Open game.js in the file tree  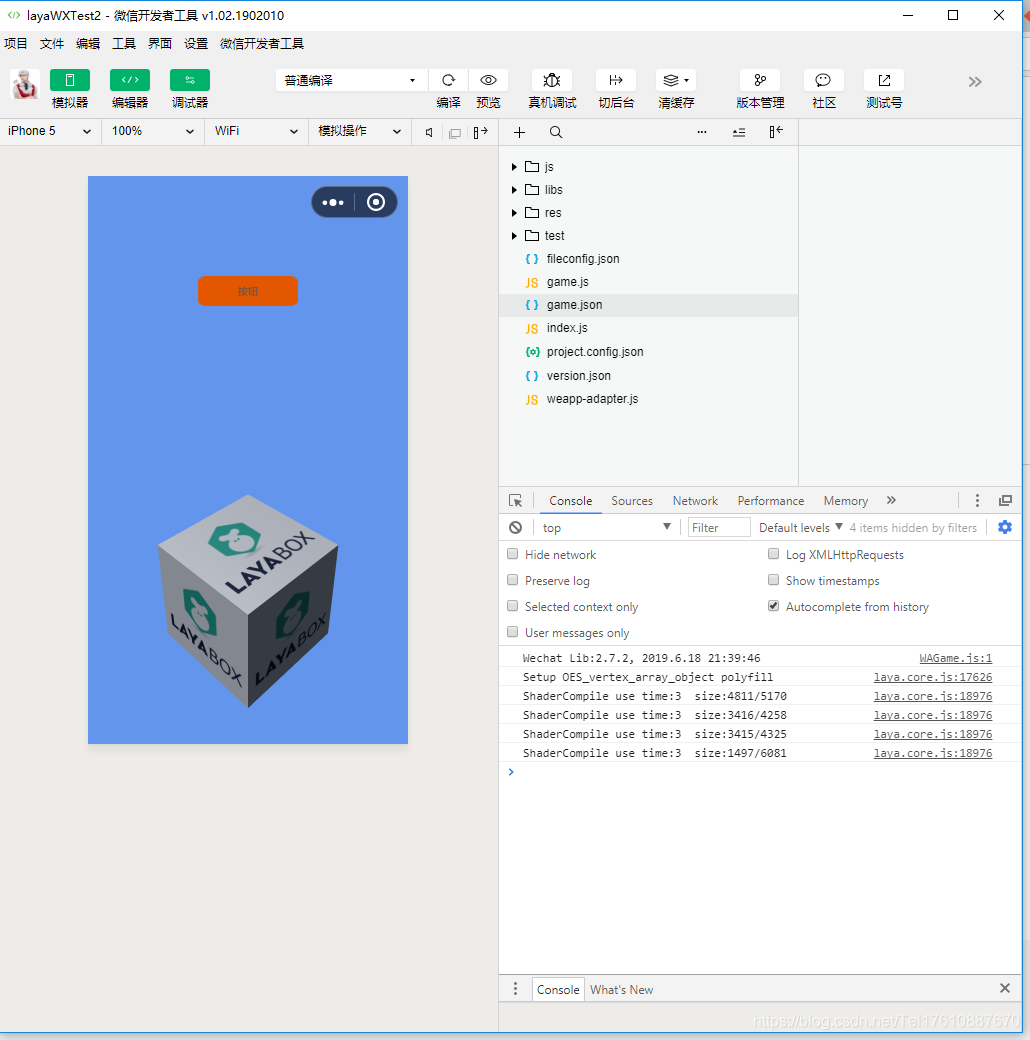coord(568,282)
